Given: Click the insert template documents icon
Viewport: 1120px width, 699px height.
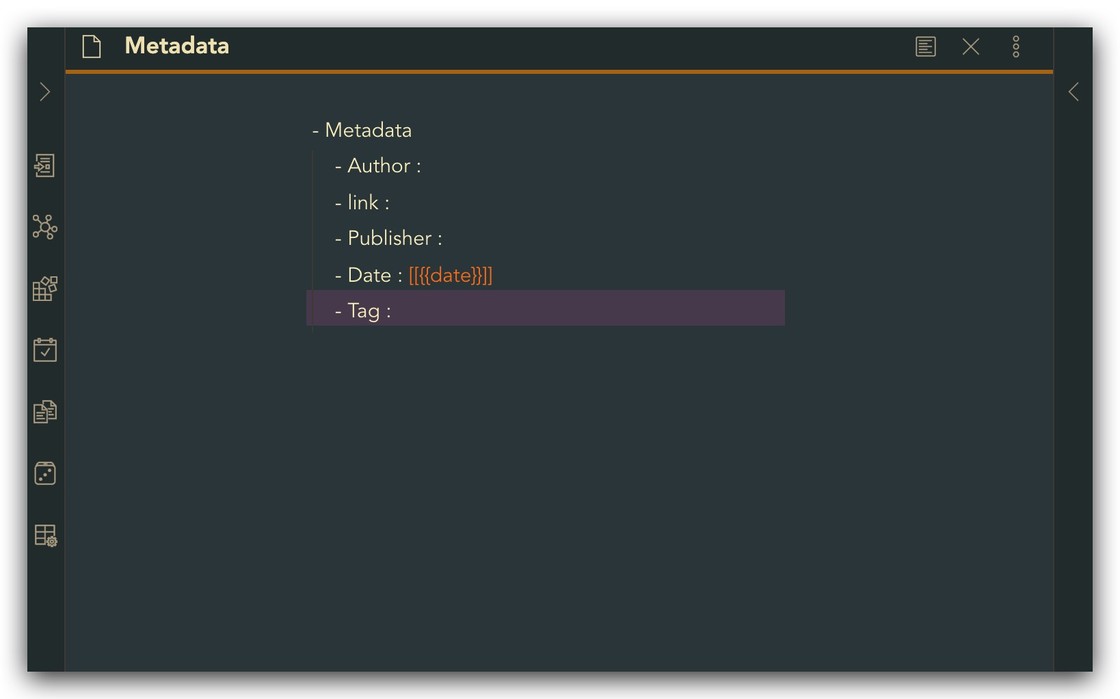Looking at the screenshot, I should [45, 412].
